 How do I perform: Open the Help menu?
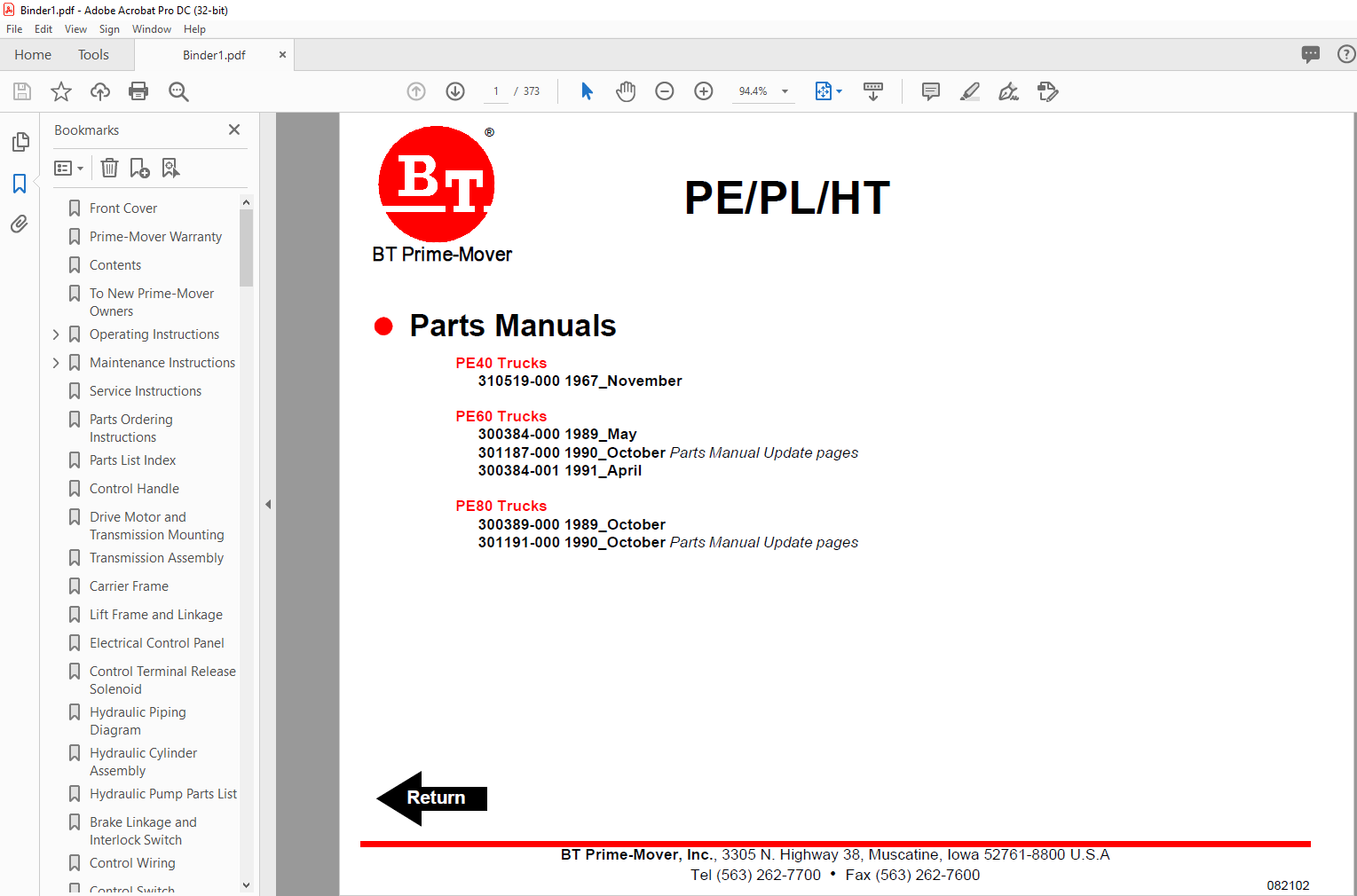pos(194,29)
